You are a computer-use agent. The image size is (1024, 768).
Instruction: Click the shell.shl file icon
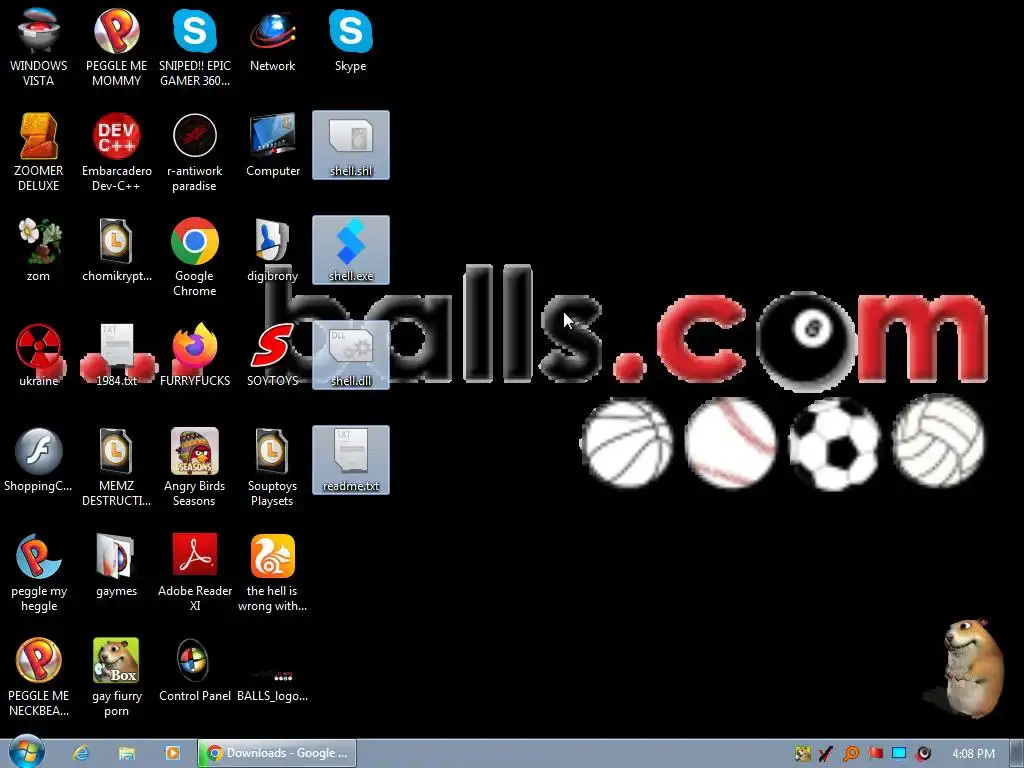tap(351, 145)
